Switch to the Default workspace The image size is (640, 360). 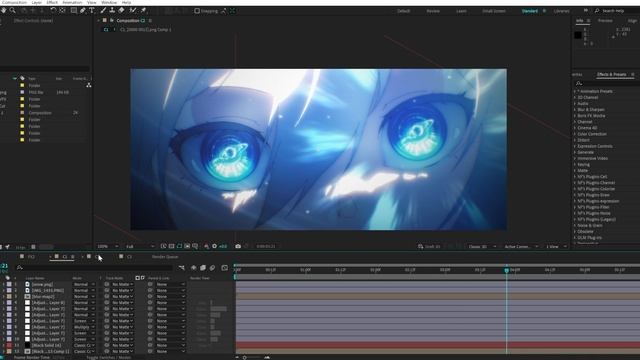403,11
